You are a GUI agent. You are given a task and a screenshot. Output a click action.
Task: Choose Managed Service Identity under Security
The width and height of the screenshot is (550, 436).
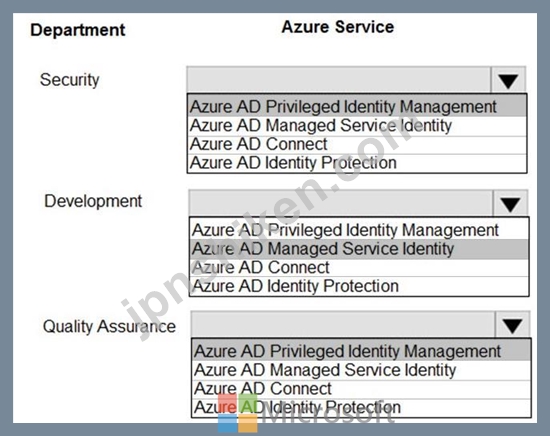pyautogui.click(x=357, y=126)
